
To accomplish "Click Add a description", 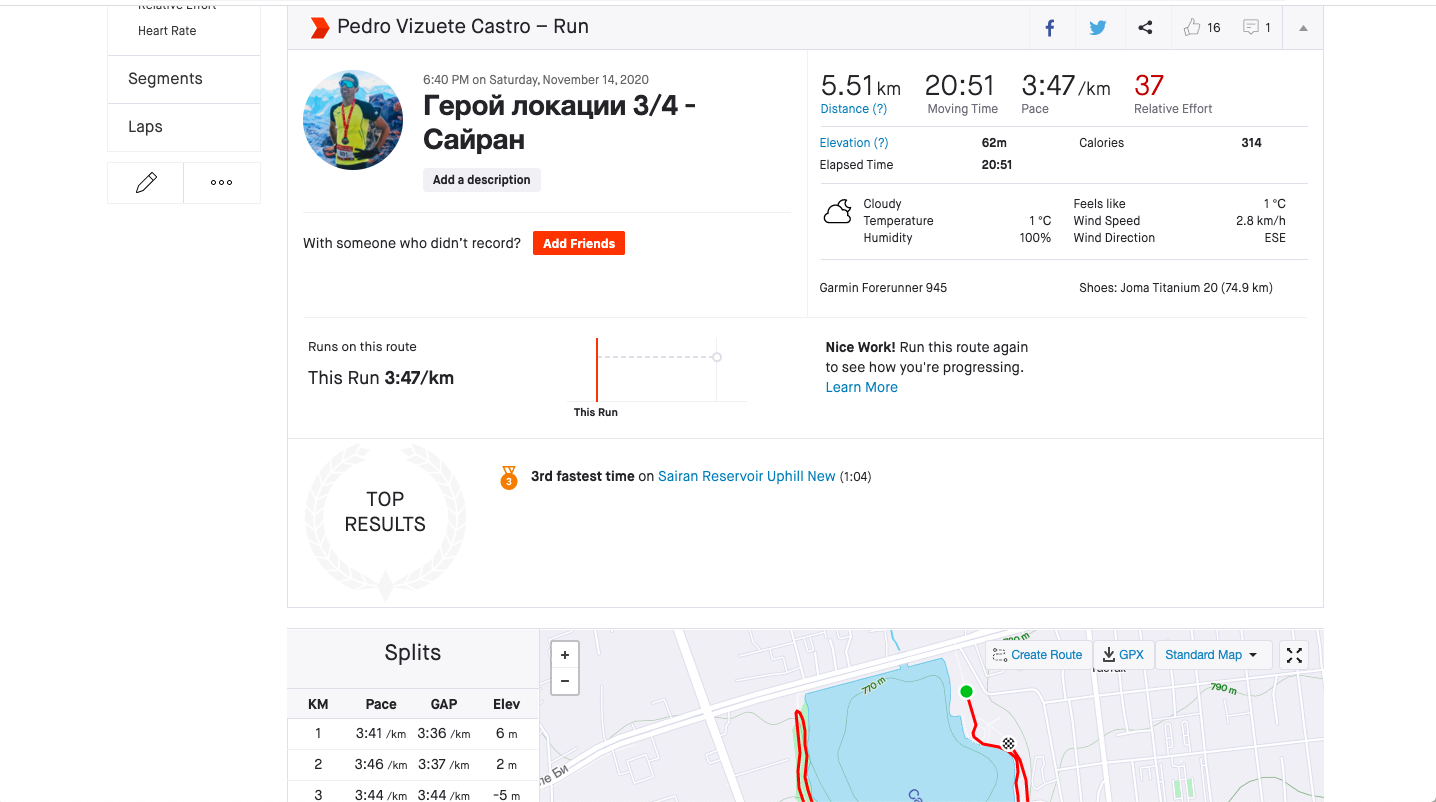I will [482, 180].
